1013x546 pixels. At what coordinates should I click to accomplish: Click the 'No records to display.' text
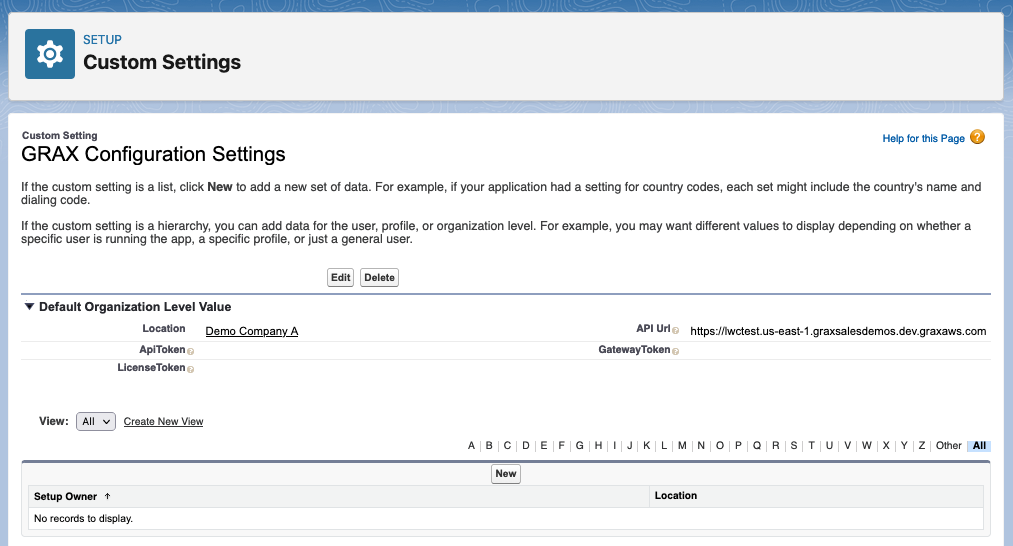click(x=83, y=518)
